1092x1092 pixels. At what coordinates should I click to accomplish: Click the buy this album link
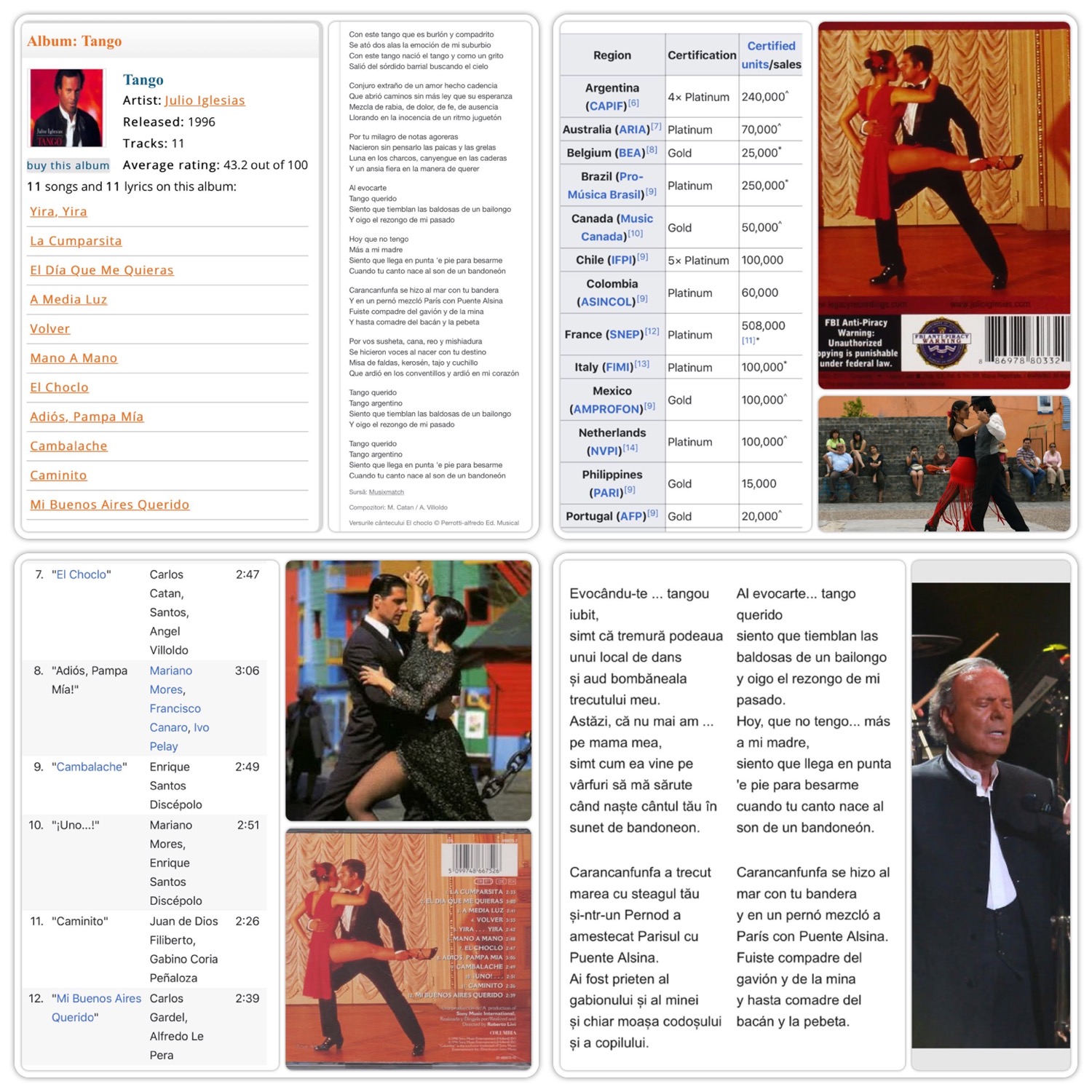(68, 165)
